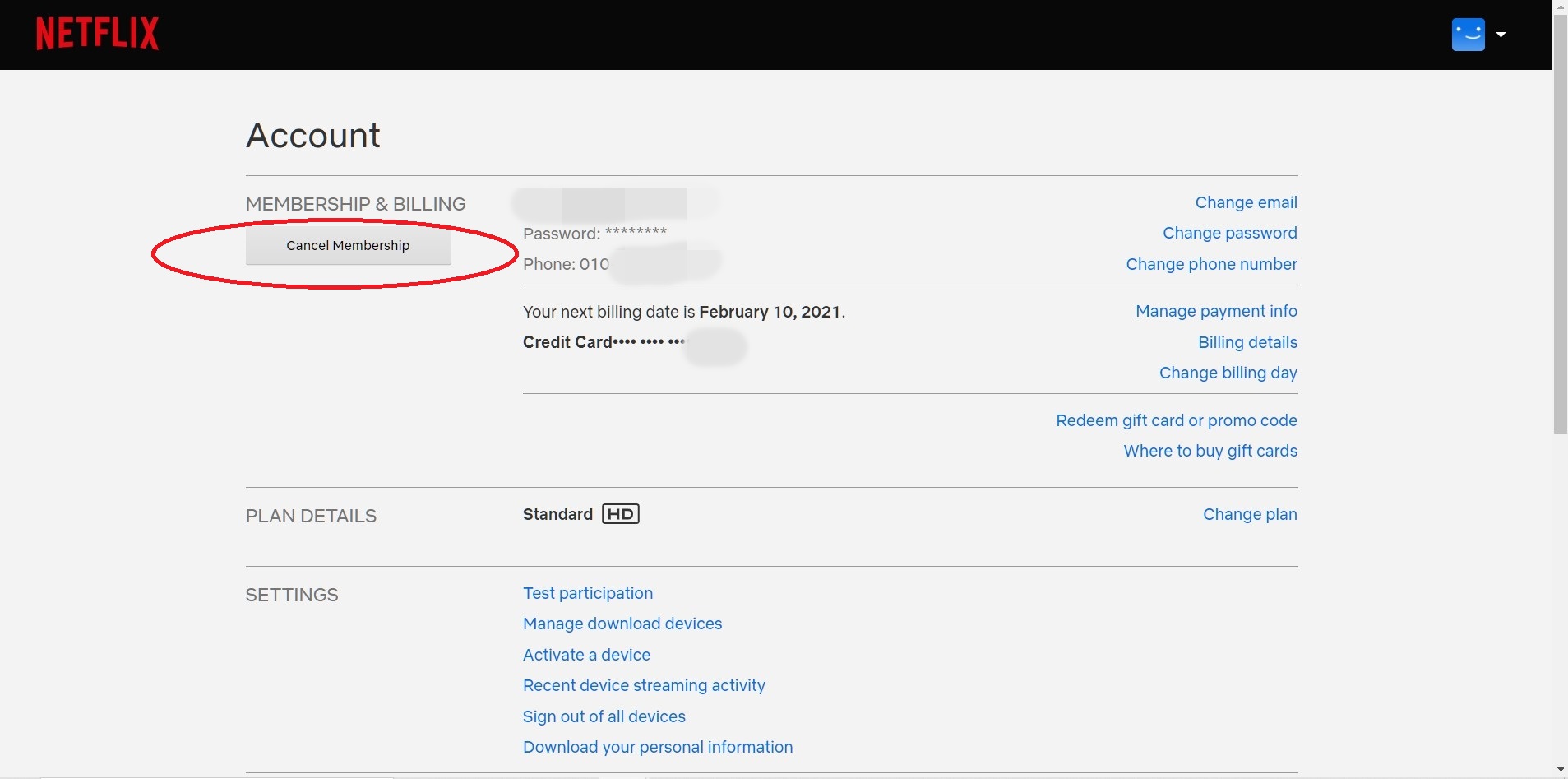The height and width of the screenshot is (779, 1568).
Task: Click the MEMBERSHIP & BILLING heading
Action: pyautogui.click(x=355, y=204)
